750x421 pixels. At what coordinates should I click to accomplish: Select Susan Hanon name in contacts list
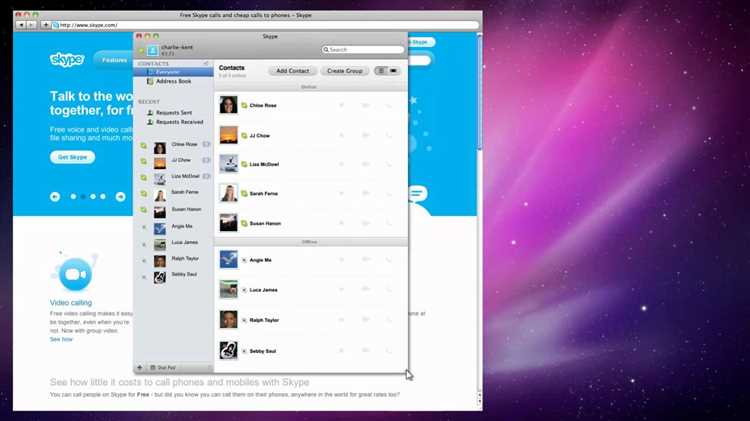[x=265, y=223]
